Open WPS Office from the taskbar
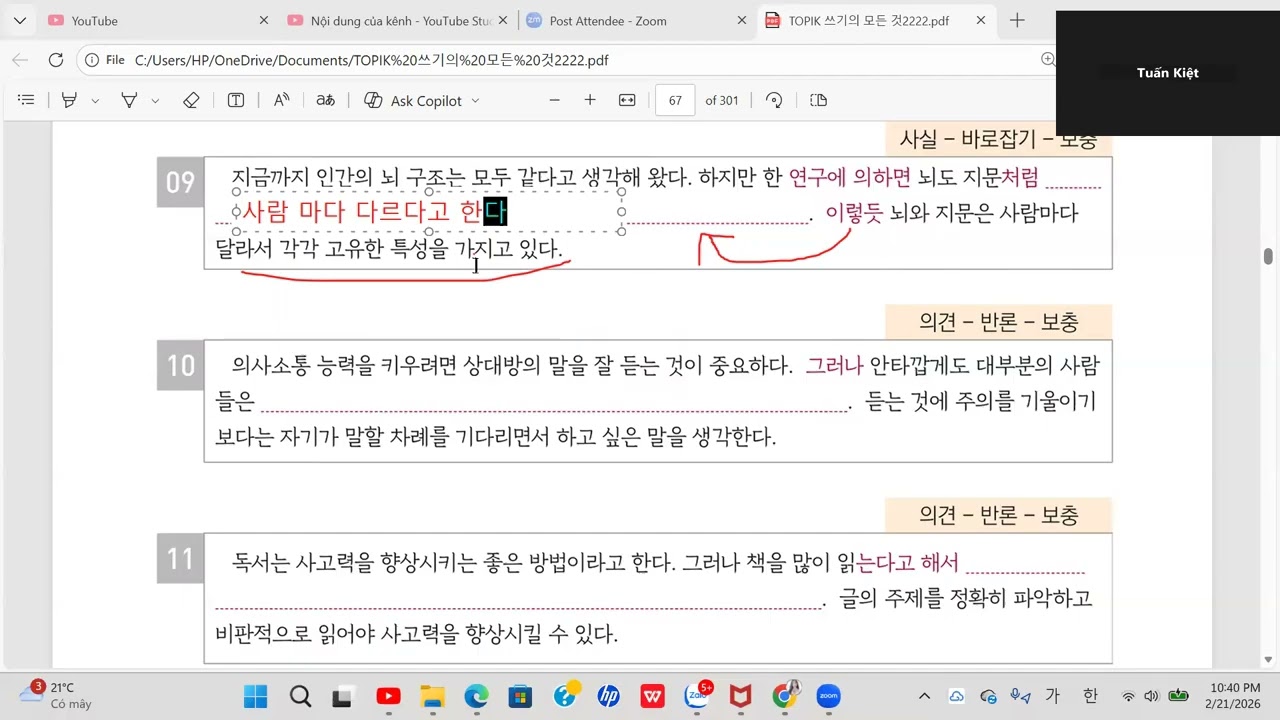1280x720 pixels. click(653, 696)
